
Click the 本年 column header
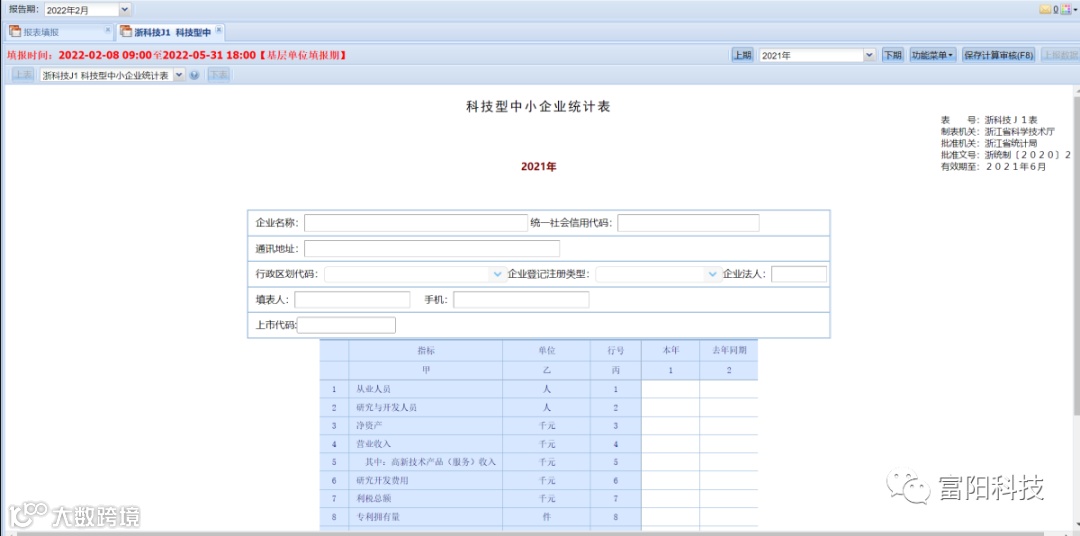670,351
